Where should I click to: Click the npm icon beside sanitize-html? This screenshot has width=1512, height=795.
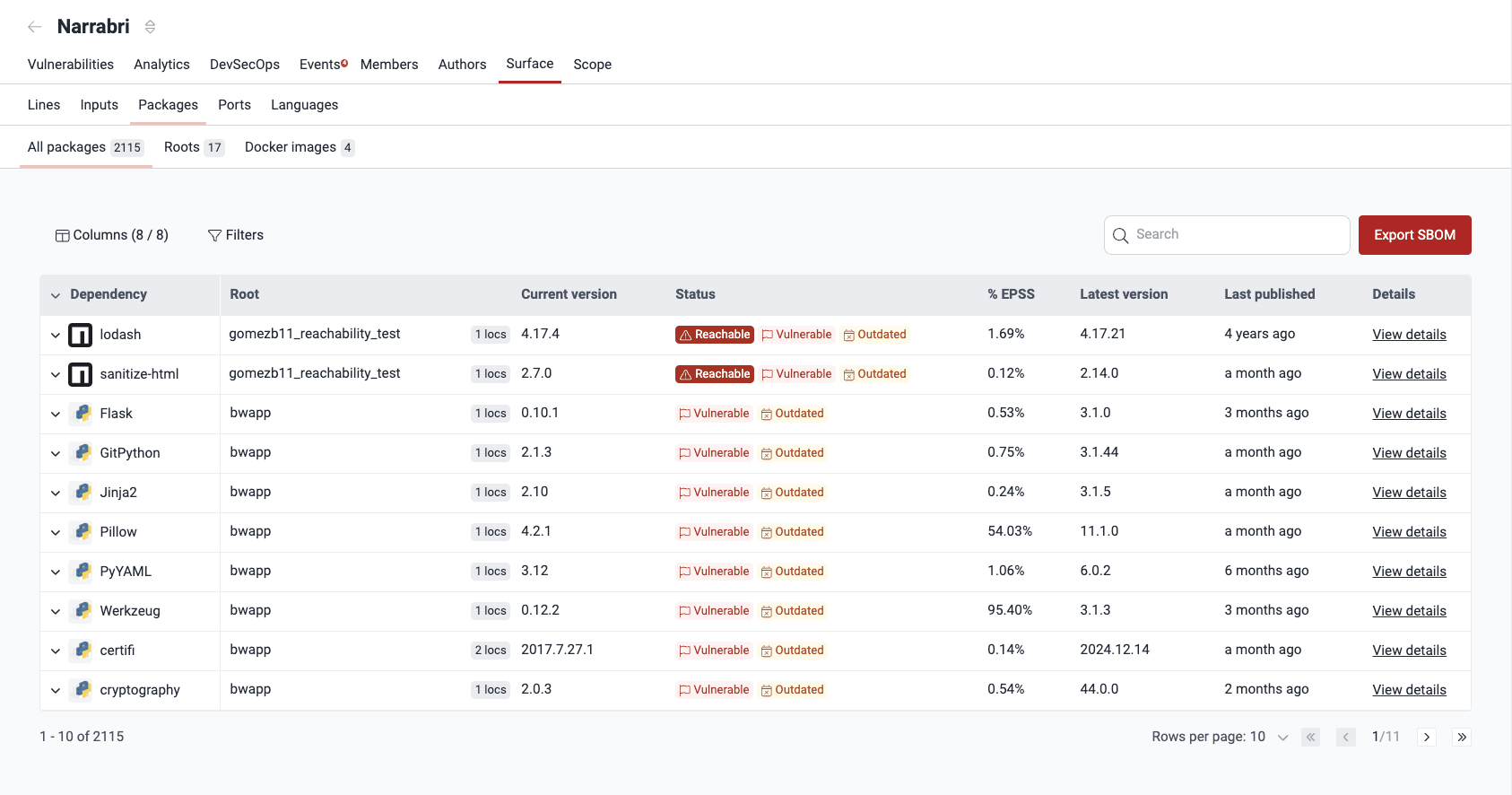click(x=81, y=374)
